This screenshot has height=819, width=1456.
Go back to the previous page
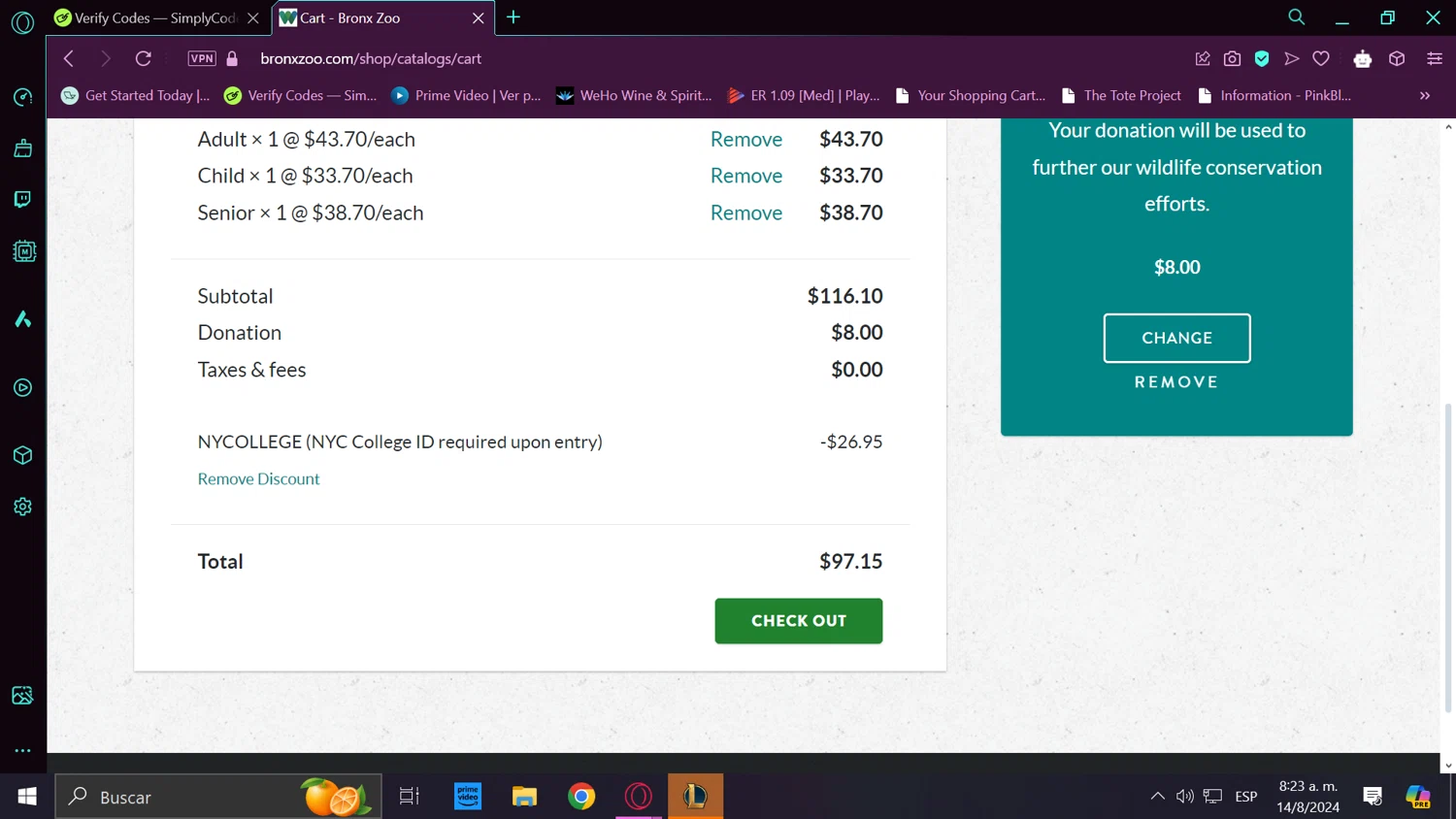click(x=69, y=59)
